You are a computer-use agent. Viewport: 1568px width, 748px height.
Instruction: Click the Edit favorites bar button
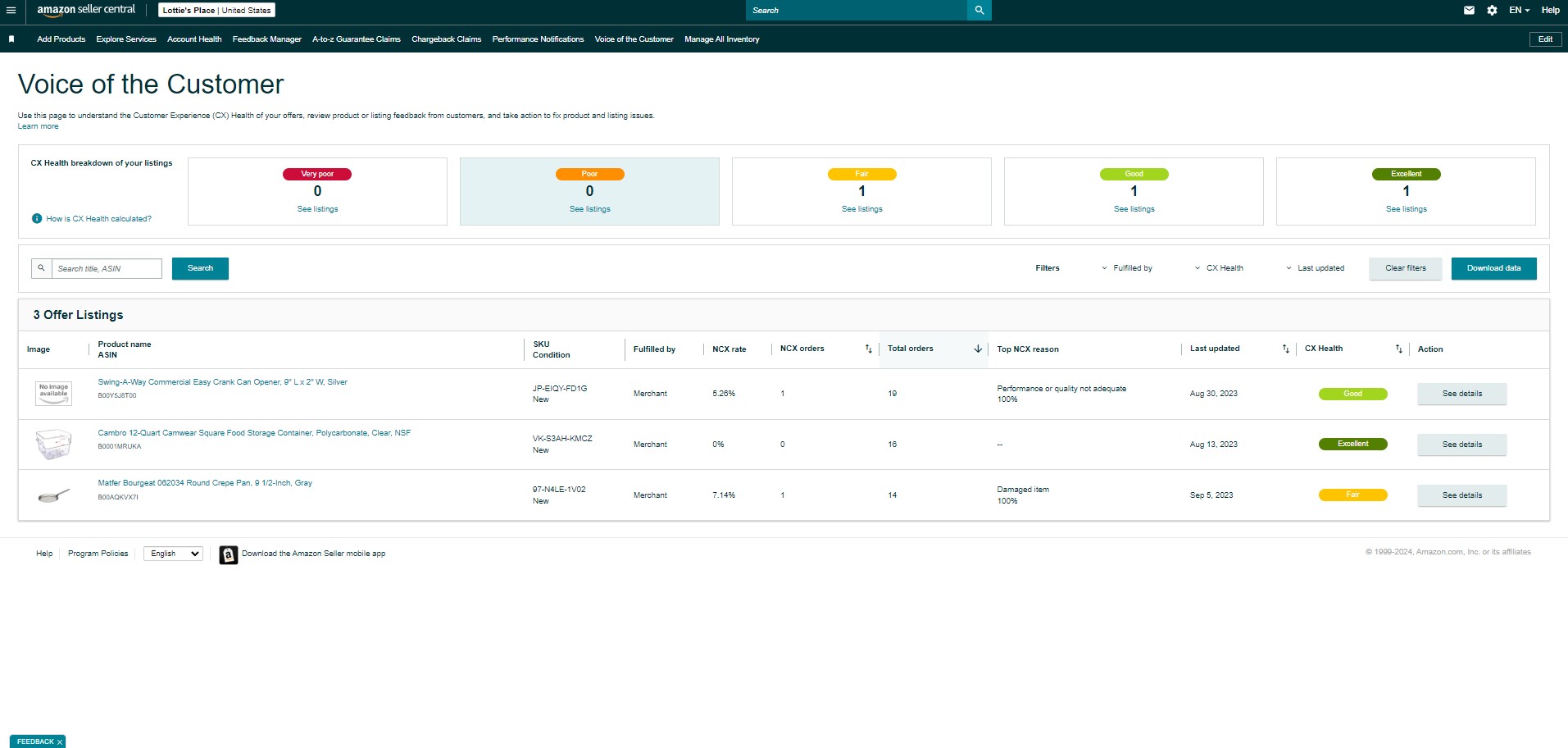pyautogui.click(x=1545, y=39)
